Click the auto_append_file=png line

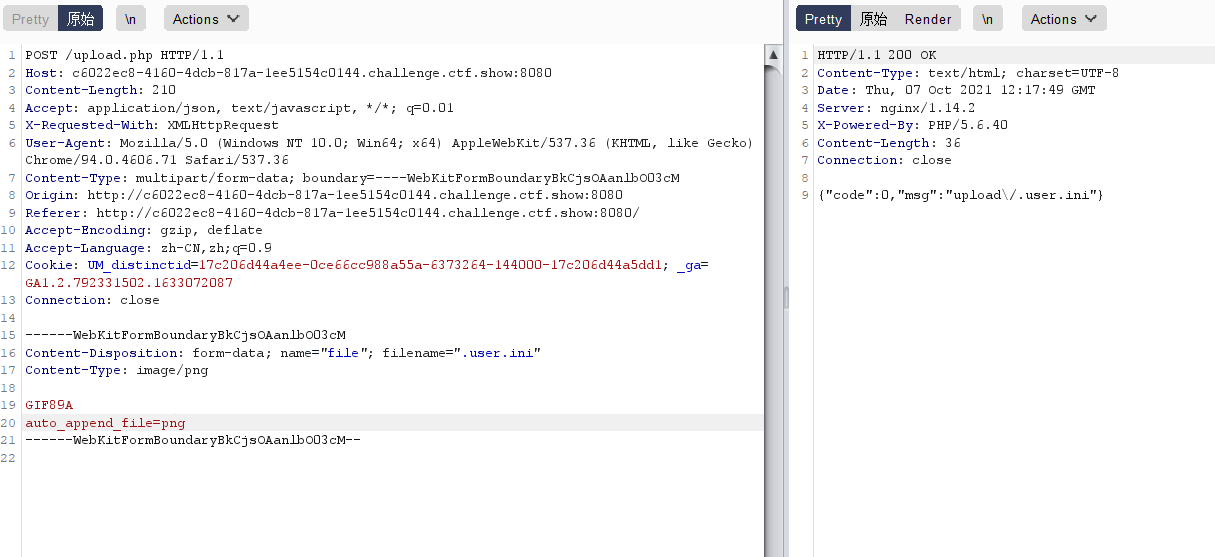(105, 423)
